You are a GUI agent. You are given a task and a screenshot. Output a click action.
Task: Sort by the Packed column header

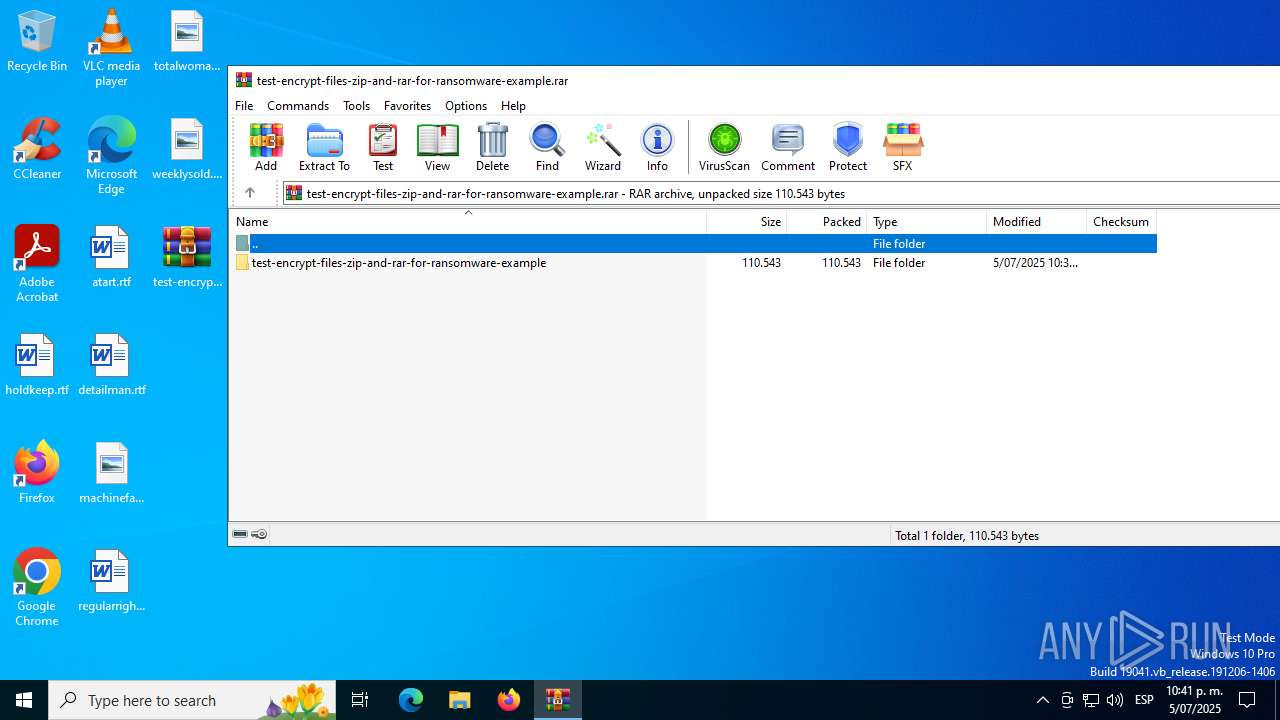click(x=827, y=222)
